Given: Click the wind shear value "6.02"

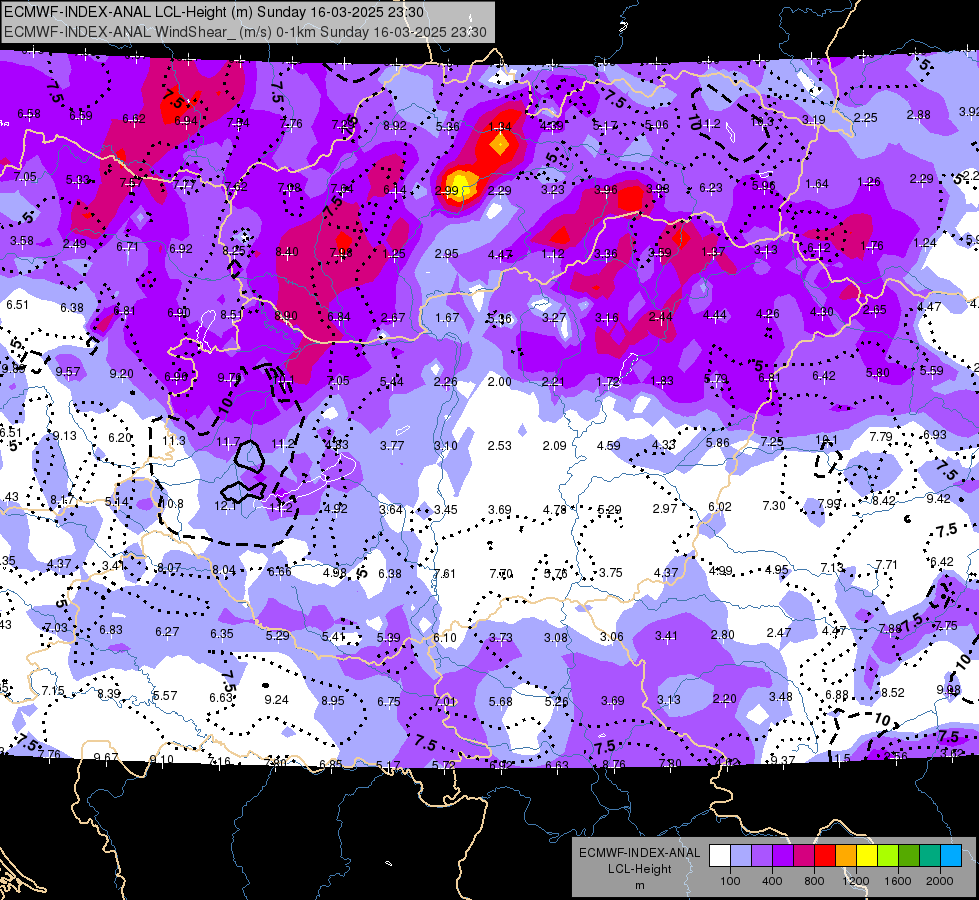Looking at the screenshot, I should [720, 507].
